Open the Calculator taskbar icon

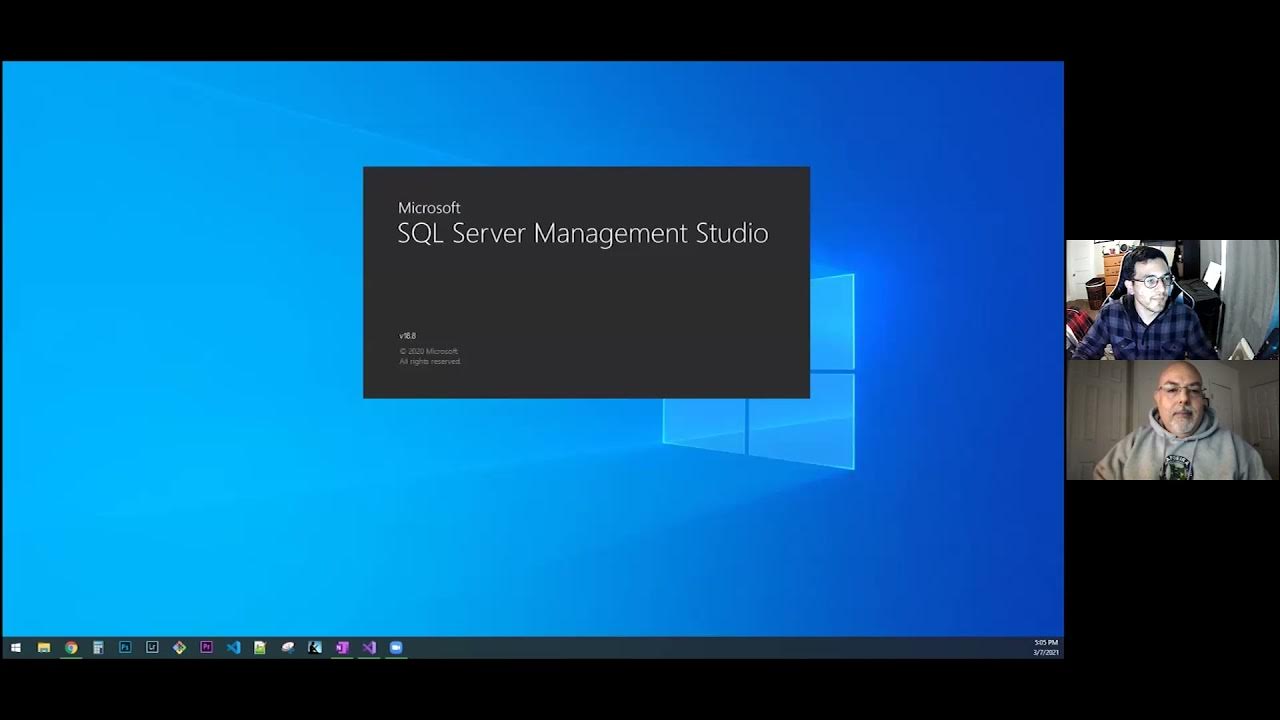tap(98, 648)
